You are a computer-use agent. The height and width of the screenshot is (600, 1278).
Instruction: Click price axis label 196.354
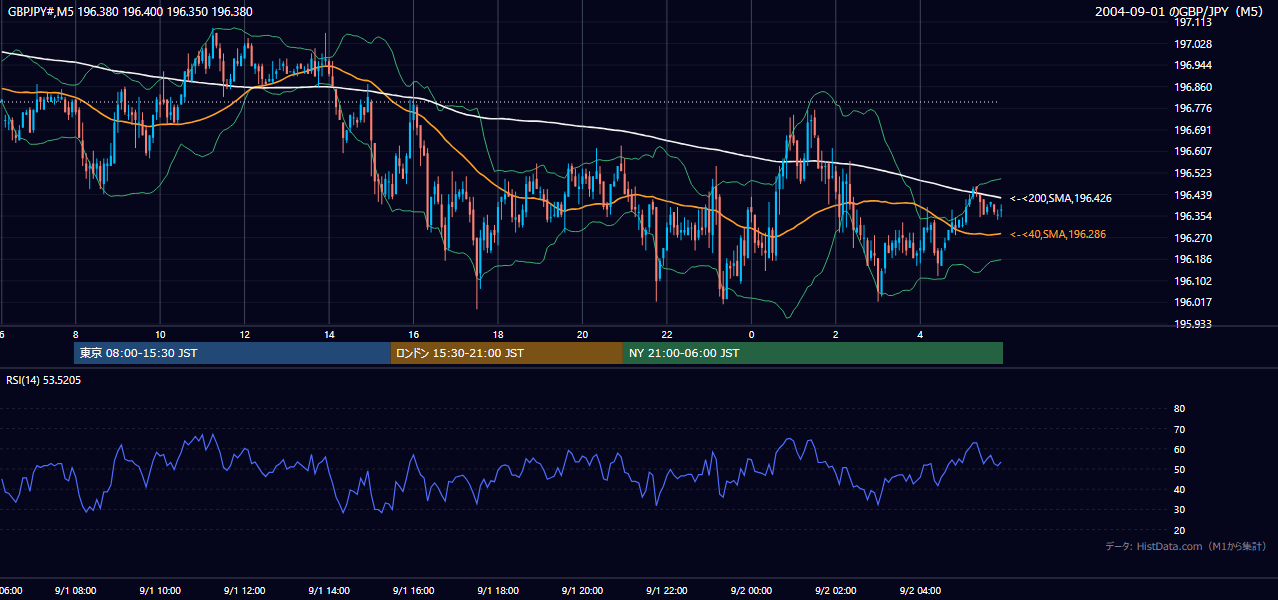(1193, 216)
